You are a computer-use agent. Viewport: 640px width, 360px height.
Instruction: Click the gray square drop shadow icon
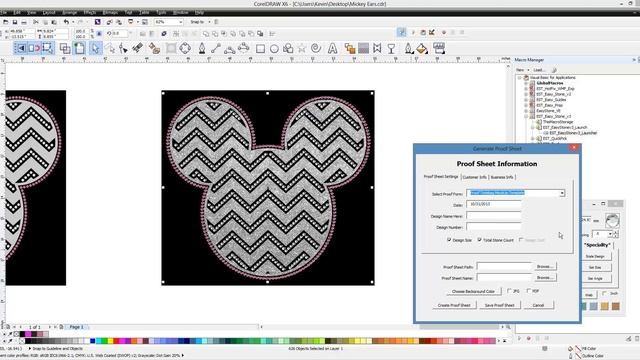(363, 49)
